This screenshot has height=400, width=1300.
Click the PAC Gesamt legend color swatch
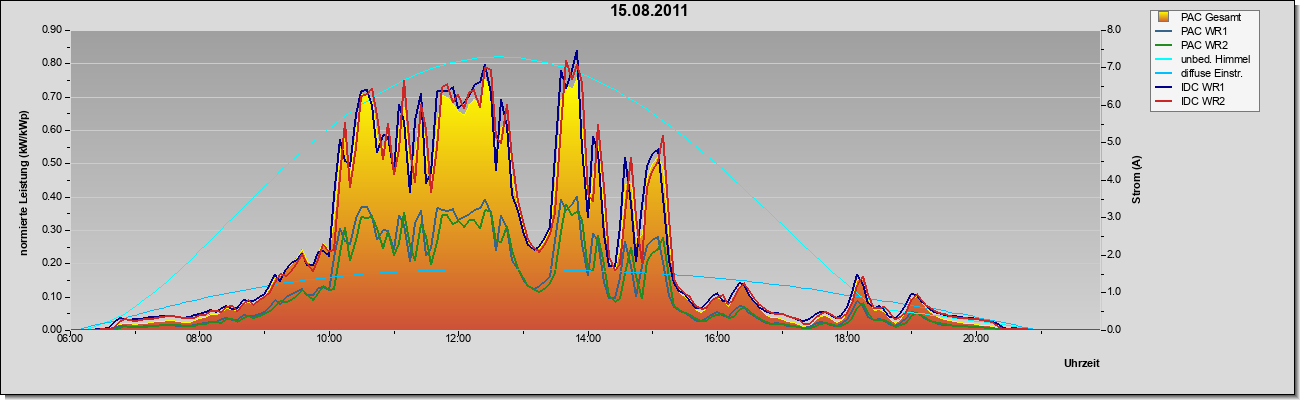1163,17
